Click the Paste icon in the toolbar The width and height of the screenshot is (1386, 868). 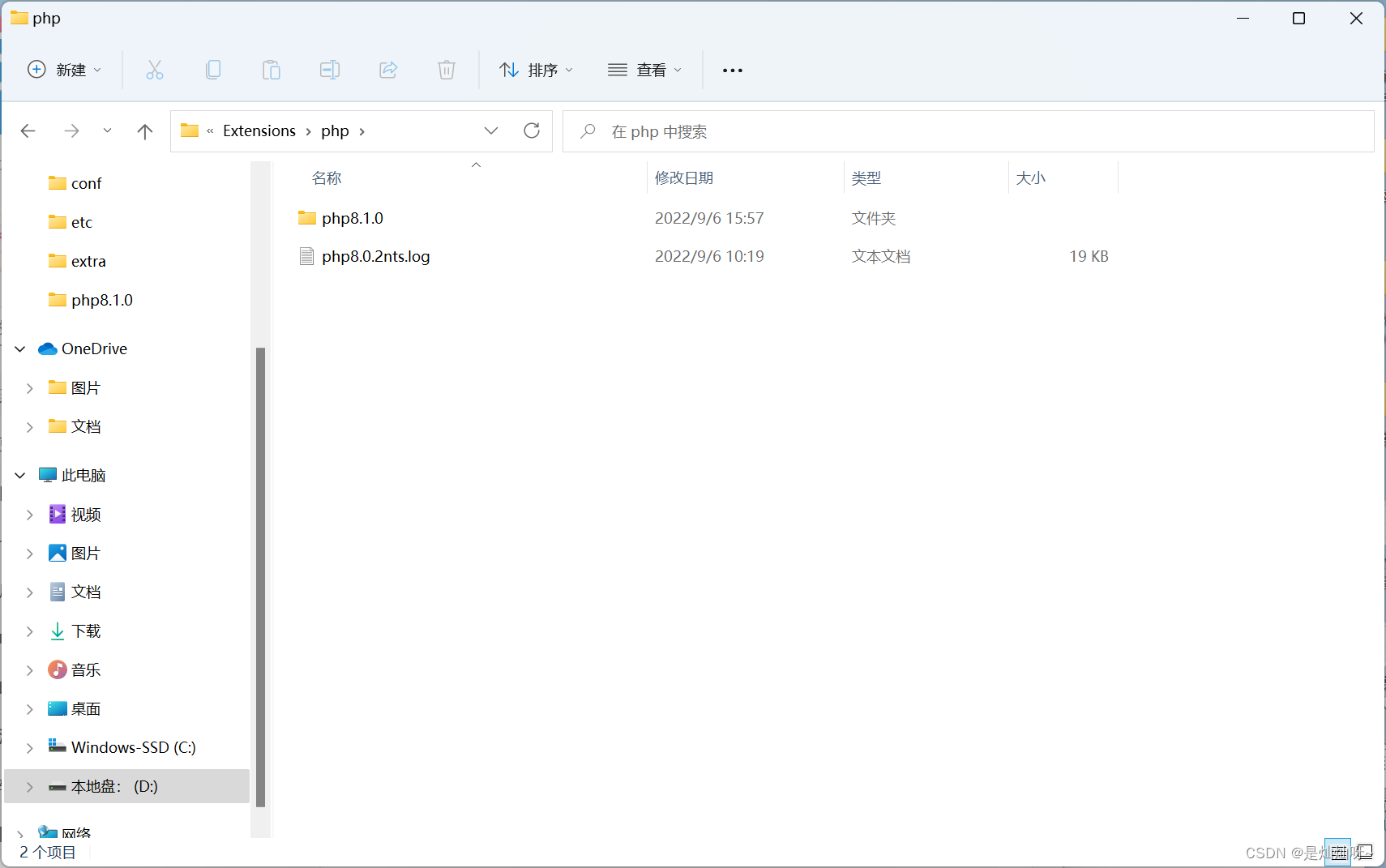coord(272,70)
